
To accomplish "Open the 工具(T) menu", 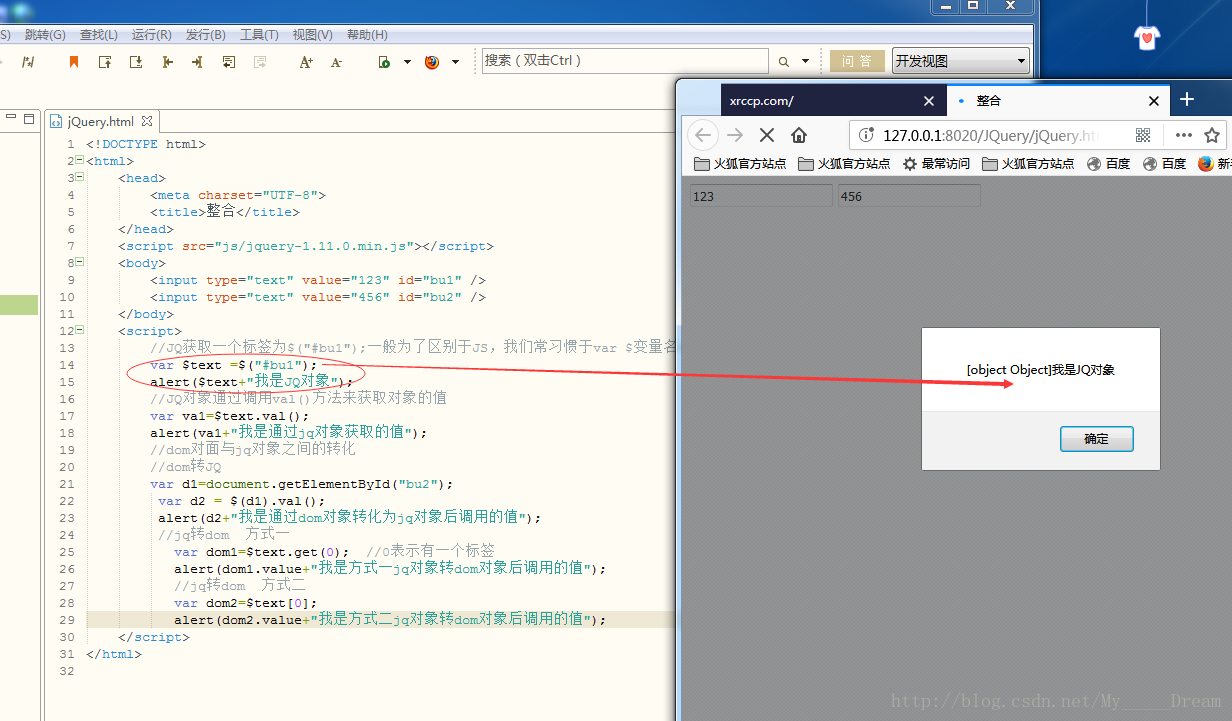I will pos(259,34).
